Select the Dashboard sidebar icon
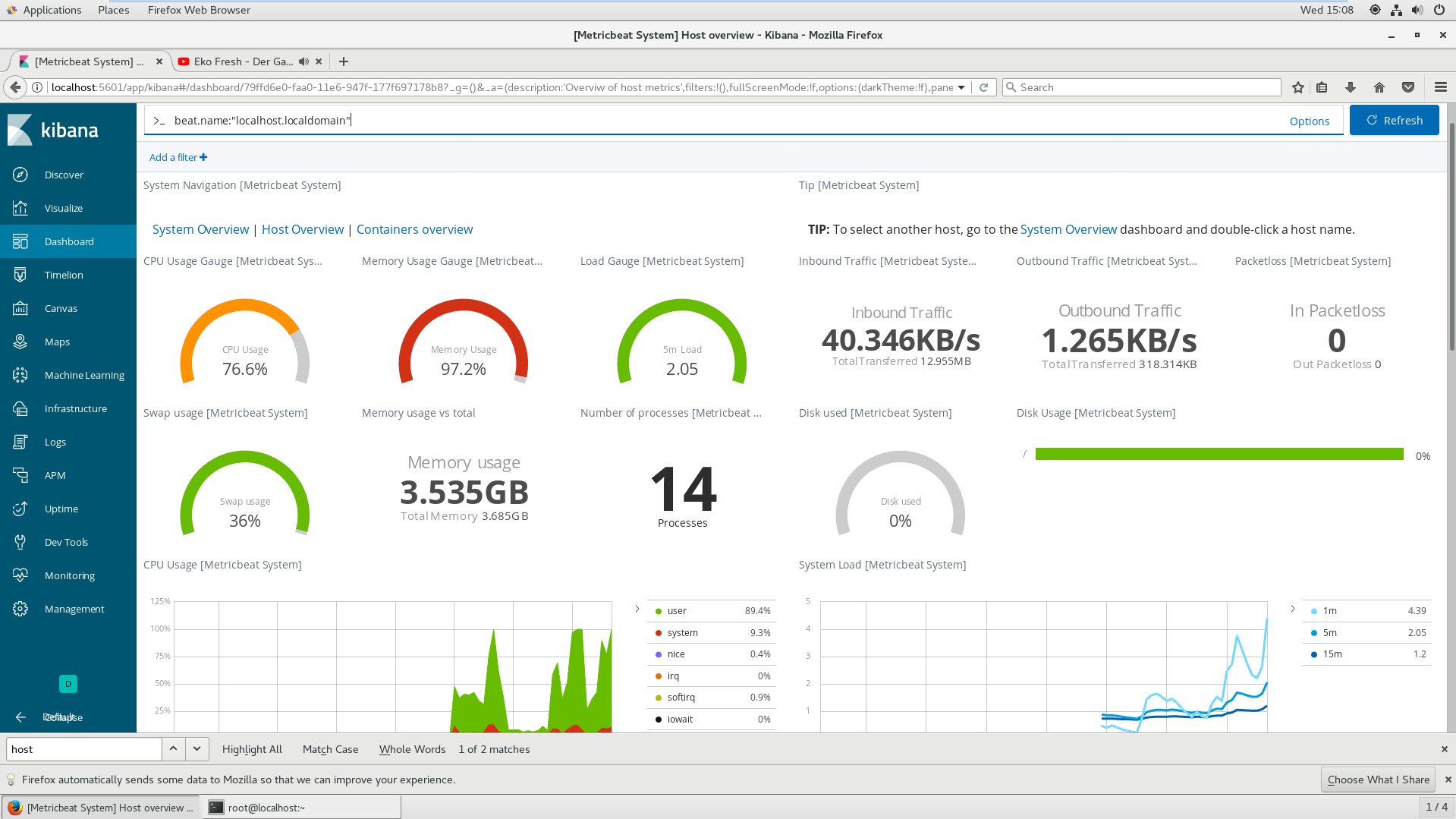The height and width of the screenshot is (819, 1456). point(20,241)
